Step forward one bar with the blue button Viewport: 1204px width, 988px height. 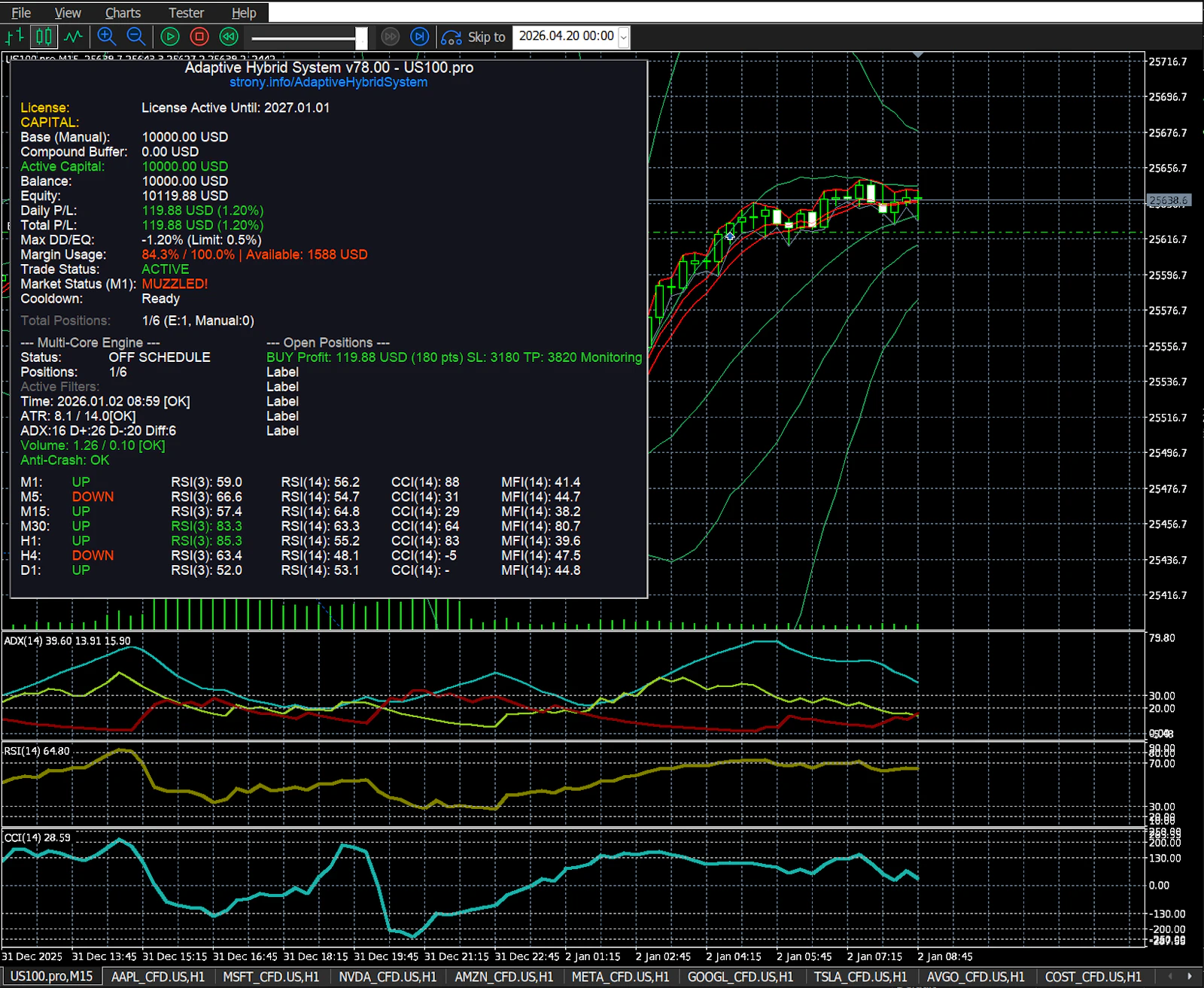419,36
